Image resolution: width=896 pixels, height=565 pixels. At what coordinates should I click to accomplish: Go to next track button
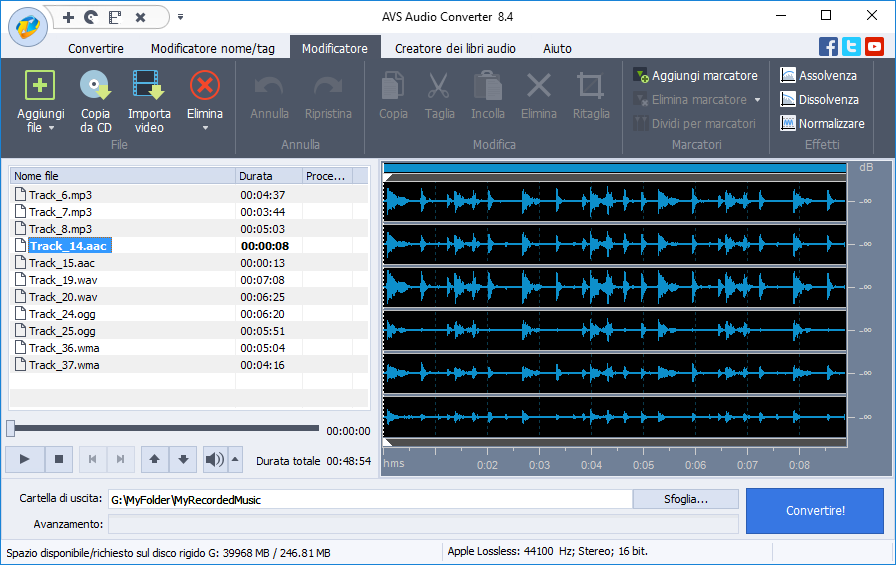(x=121, y=459)
